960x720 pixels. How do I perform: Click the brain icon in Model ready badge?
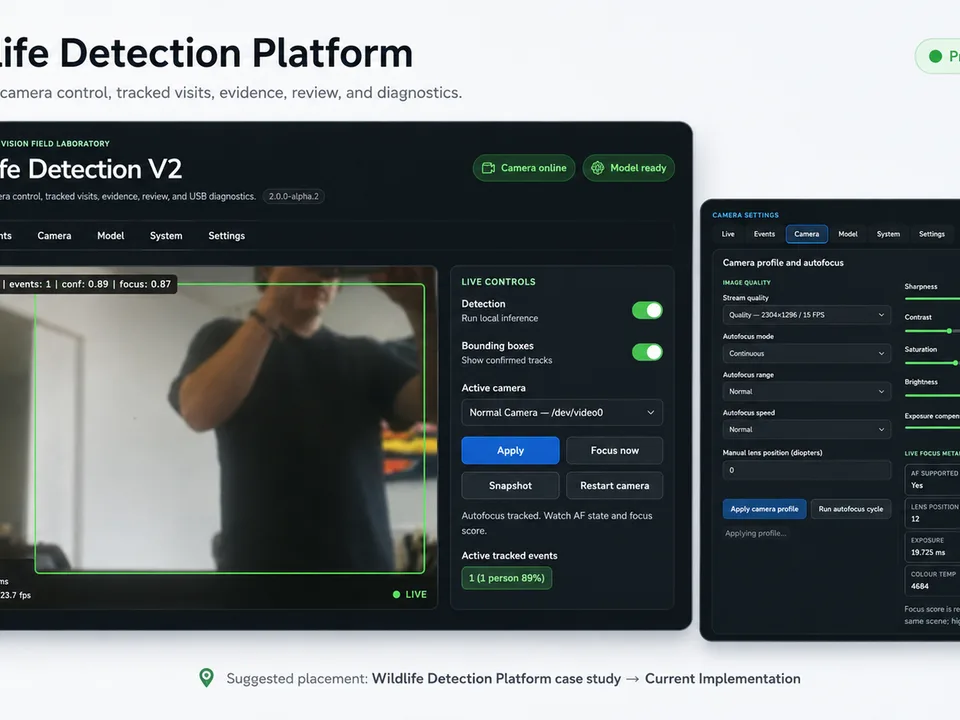point(598,168)
